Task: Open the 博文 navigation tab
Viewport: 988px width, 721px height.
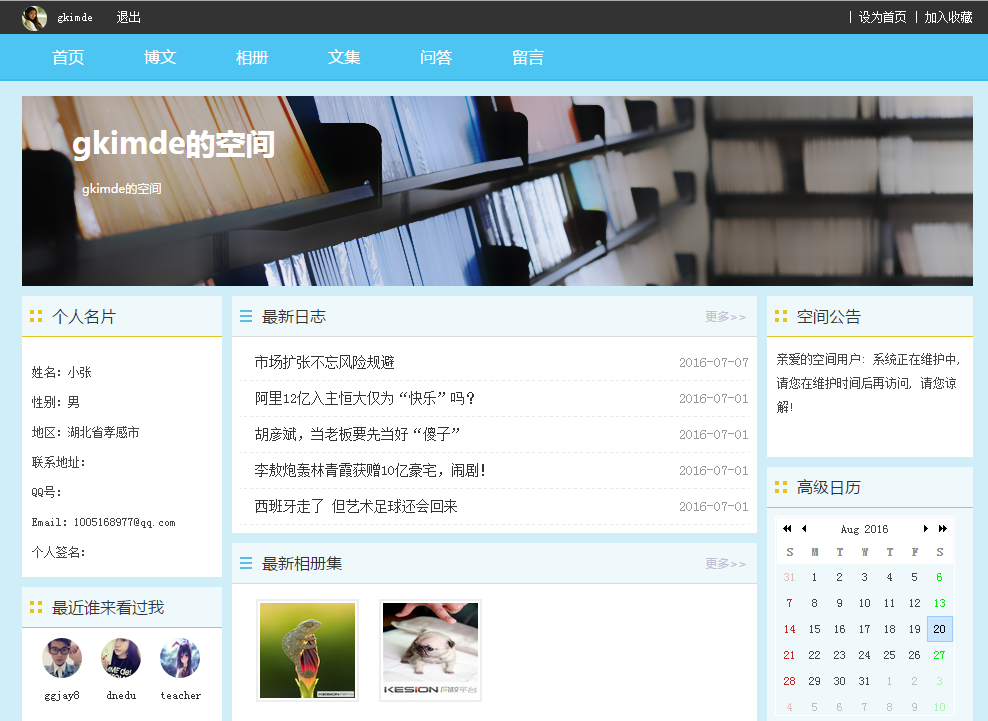Action: (x=160, y=58)
